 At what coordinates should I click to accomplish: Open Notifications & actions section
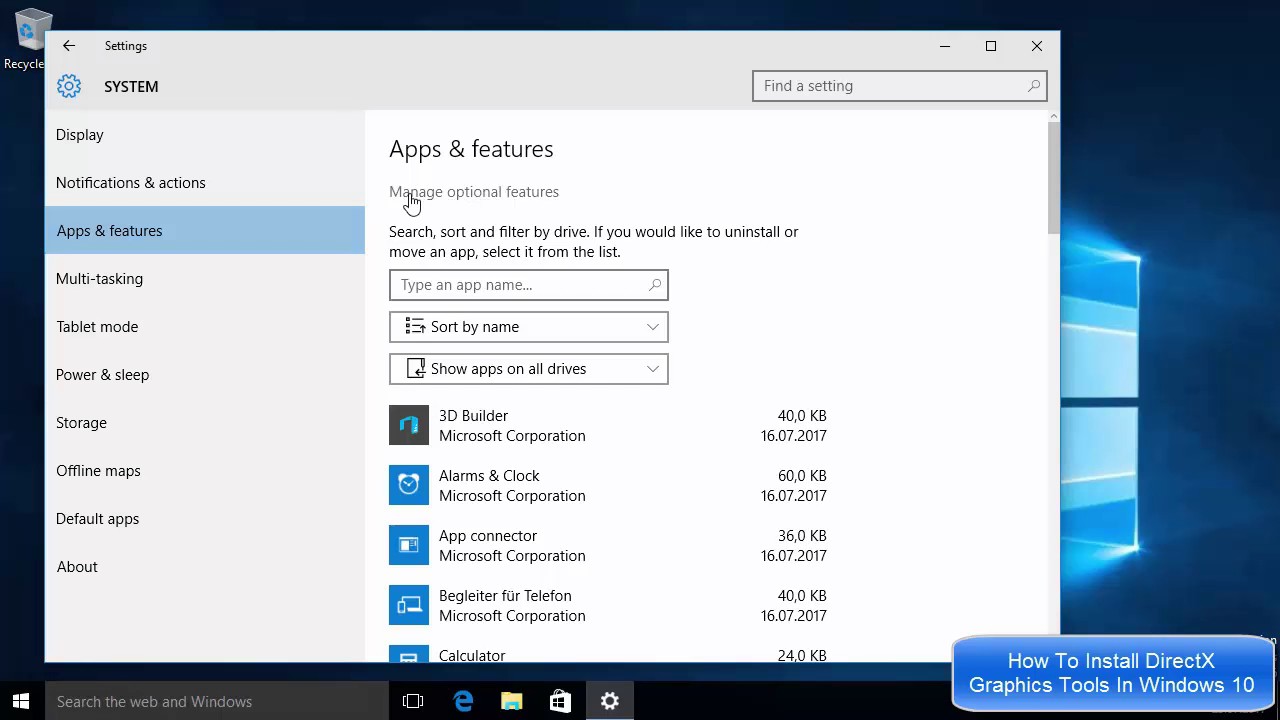(x=205, y=183)
